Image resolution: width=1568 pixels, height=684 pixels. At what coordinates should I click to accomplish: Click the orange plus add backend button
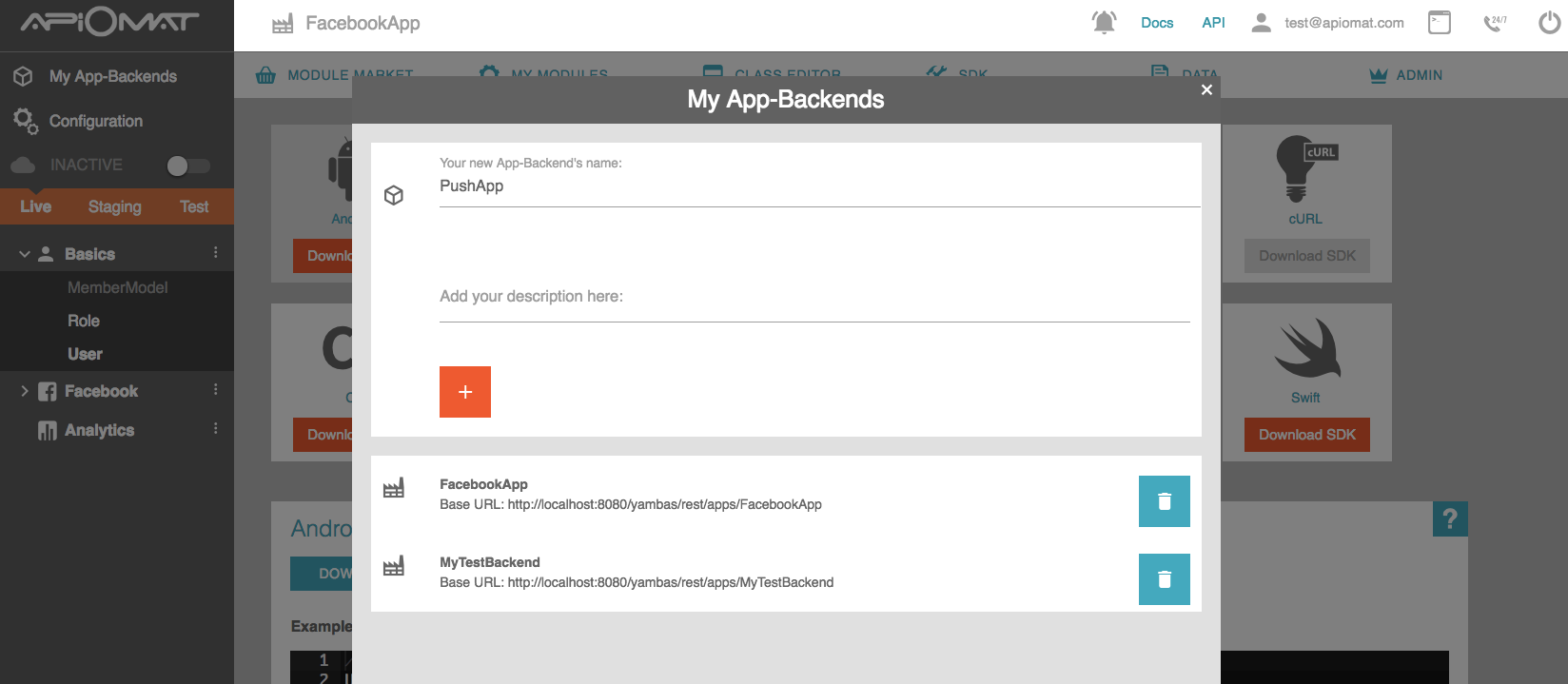click(465, 392)
